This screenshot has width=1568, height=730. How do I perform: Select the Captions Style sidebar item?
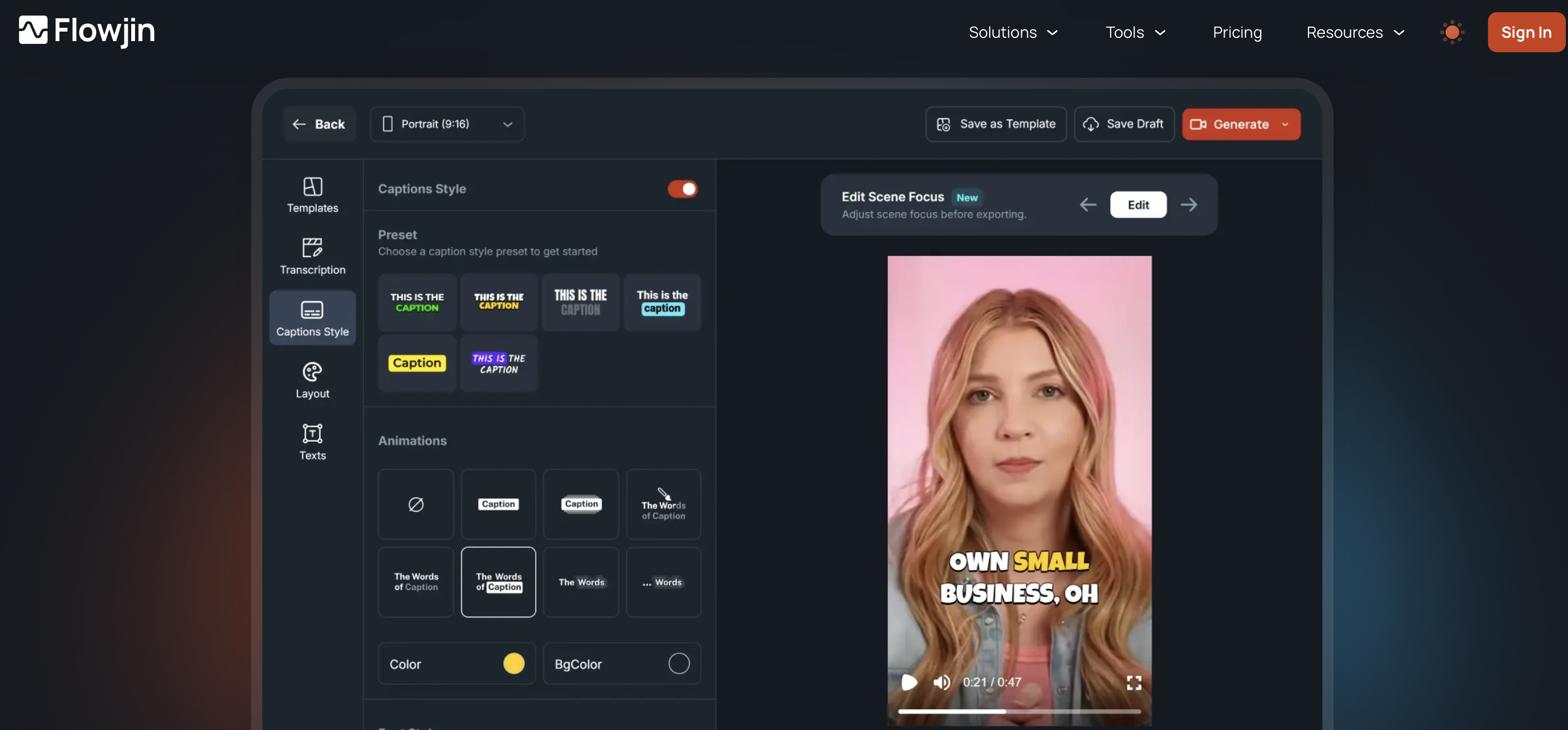point(312,318)
